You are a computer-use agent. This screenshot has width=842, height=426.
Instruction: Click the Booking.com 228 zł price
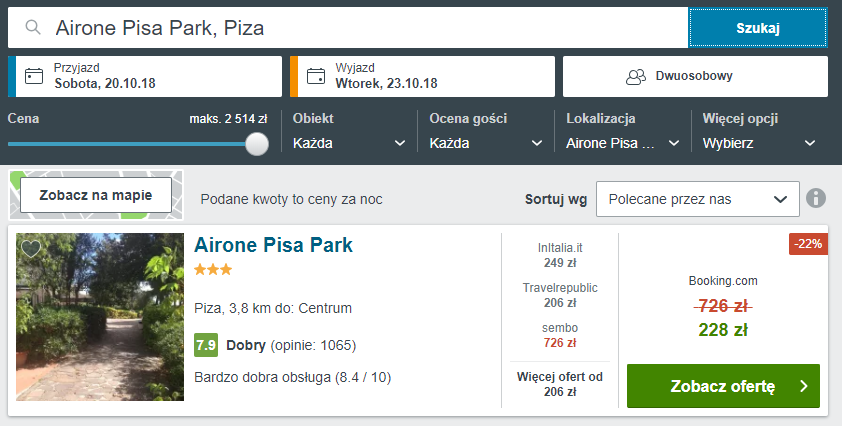click(x=723, y=330)
